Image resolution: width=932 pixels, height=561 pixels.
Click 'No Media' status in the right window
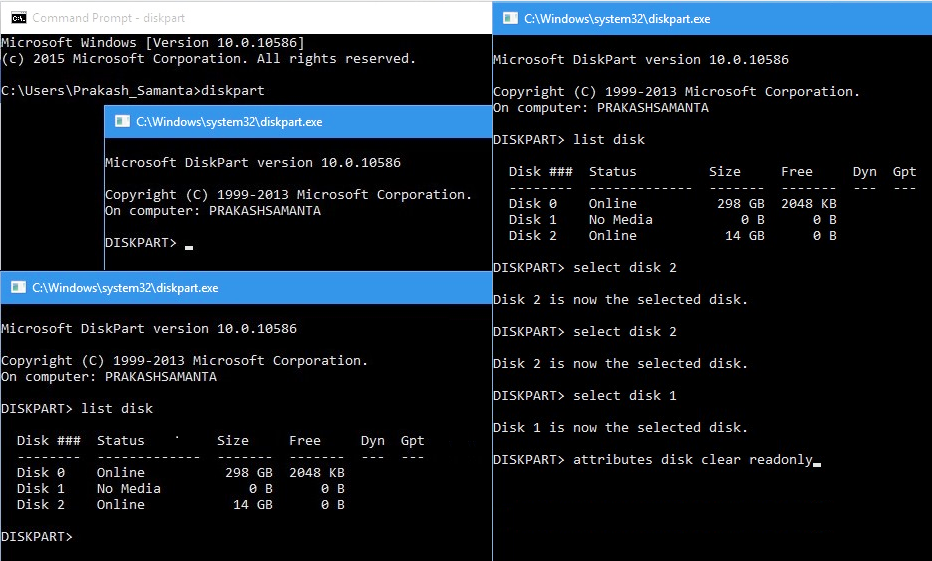click(x=621, y=219)
